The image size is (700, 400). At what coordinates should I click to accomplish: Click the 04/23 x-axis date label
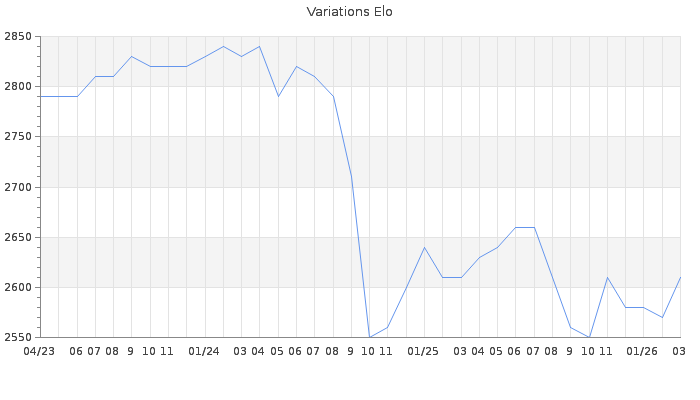pyautogui.click(x=40, y=351)
